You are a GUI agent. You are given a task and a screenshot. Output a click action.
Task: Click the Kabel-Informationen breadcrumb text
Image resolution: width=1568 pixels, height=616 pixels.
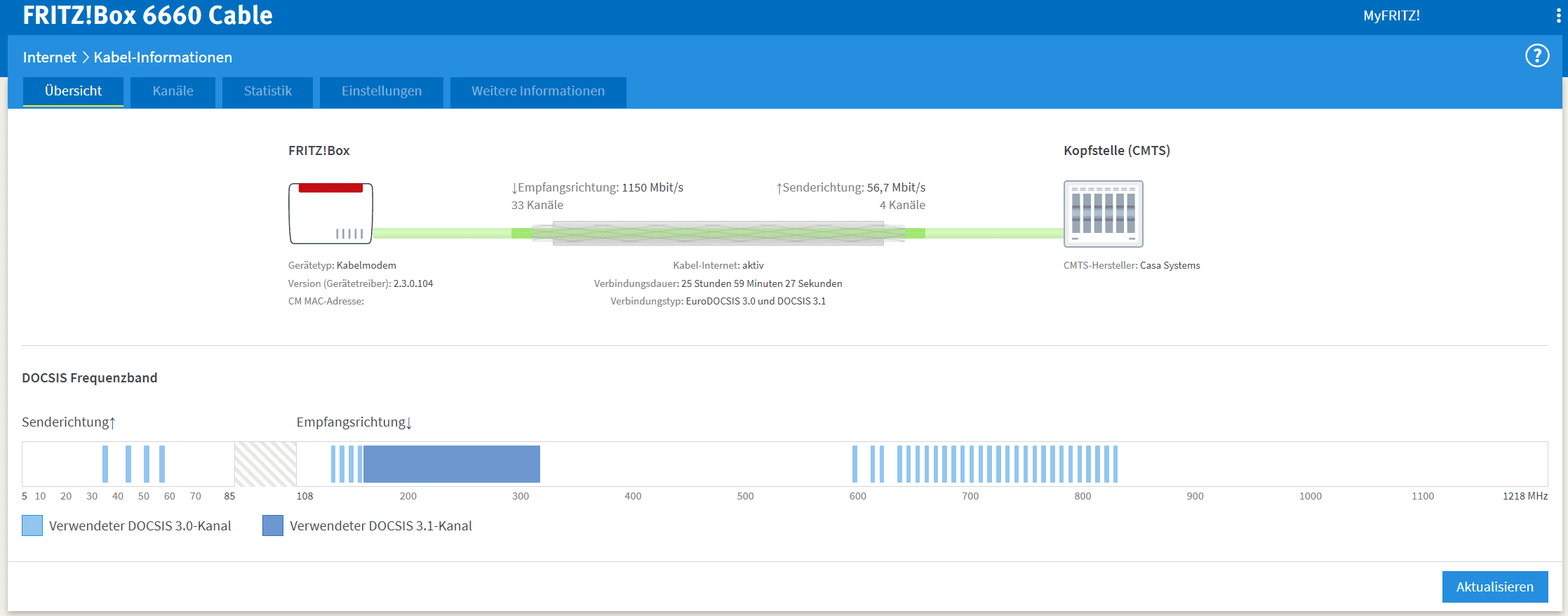(163, 58)
